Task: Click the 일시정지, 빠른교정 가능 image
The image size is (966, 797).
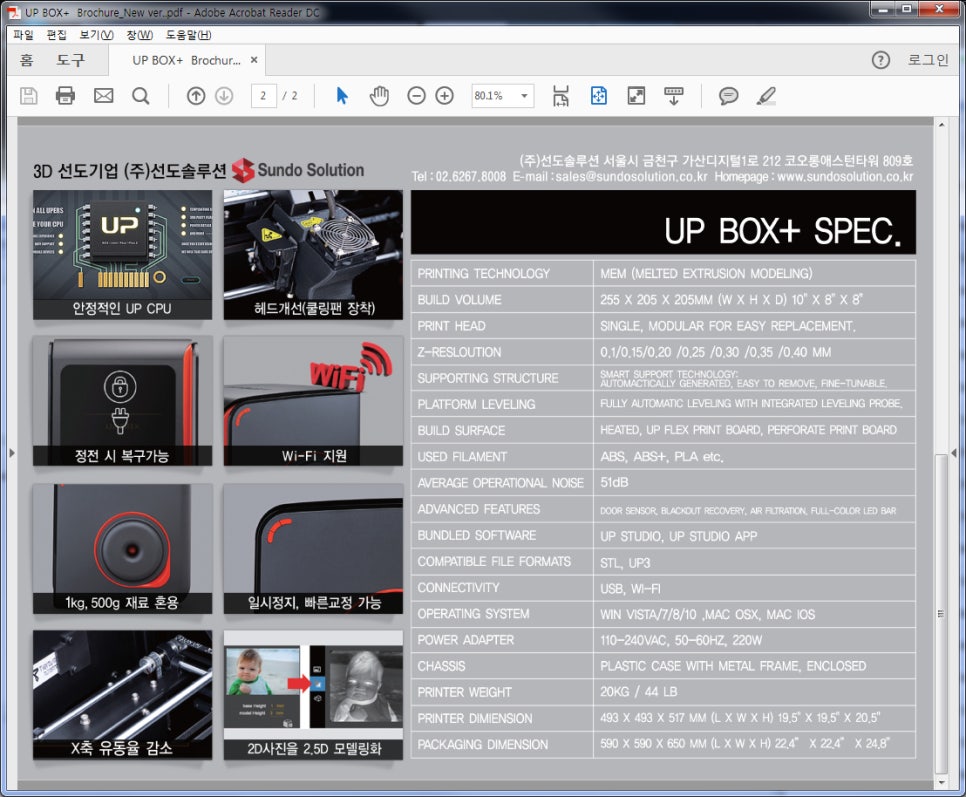Action: pyautogui.click(x=314, y=548)
